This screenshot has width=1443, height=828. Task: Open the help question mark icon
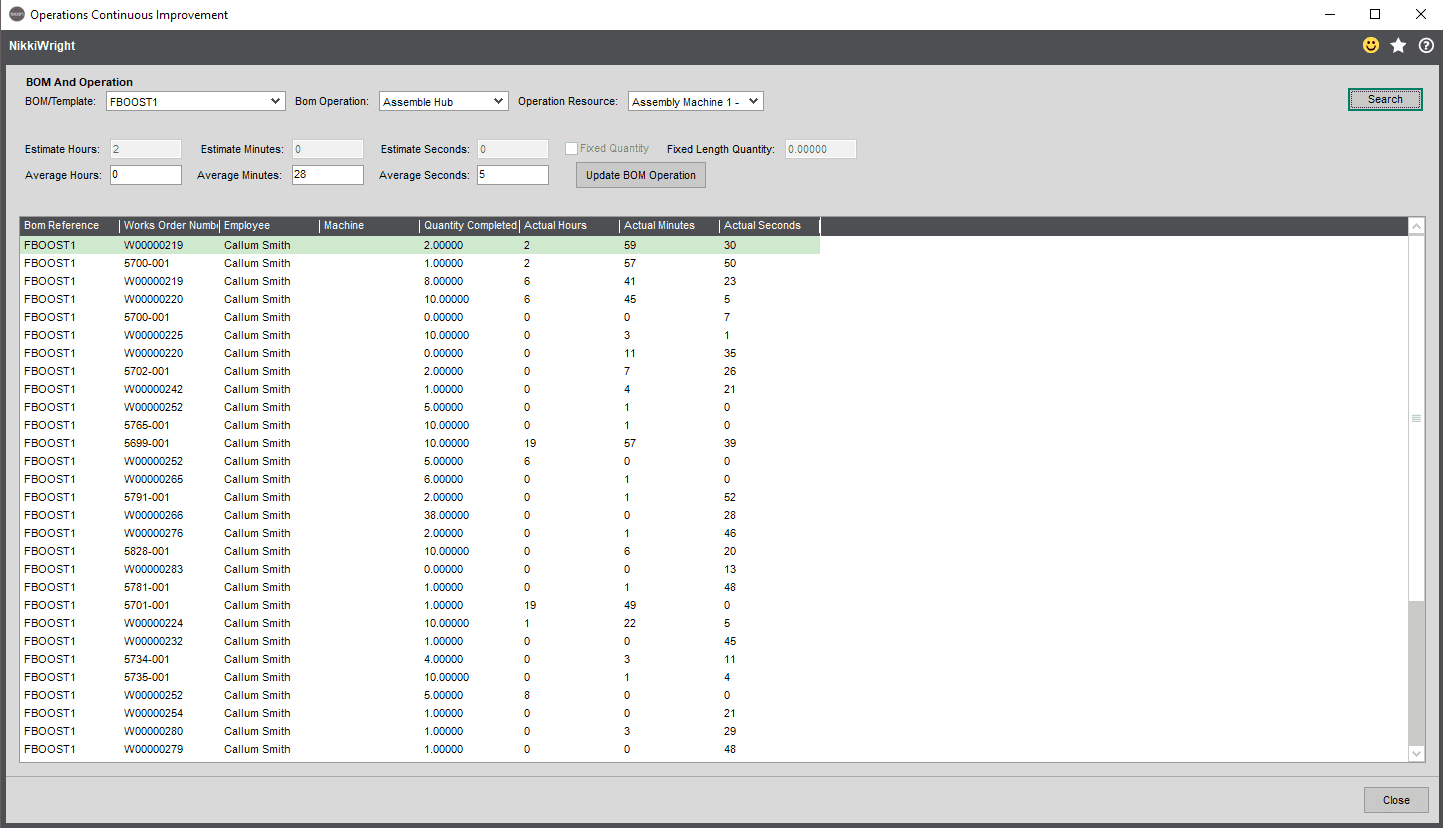(1426, 46)
